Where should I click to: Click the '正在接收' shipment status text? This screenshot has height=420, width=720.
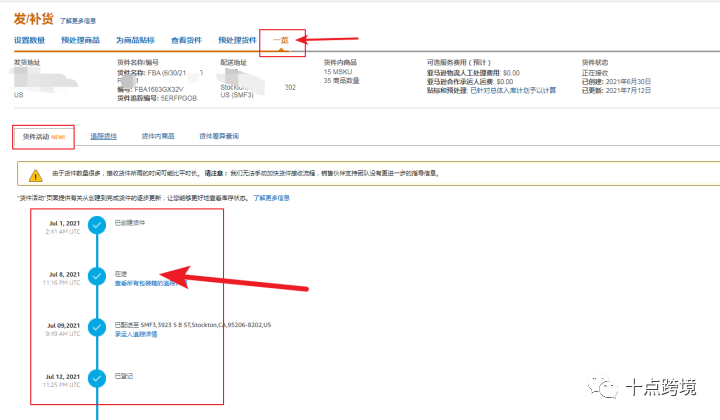(595, 73)
